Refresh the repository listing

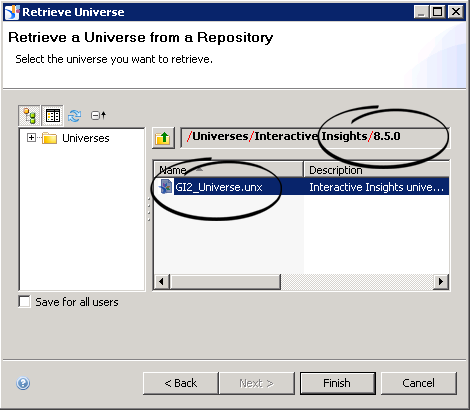74,116
